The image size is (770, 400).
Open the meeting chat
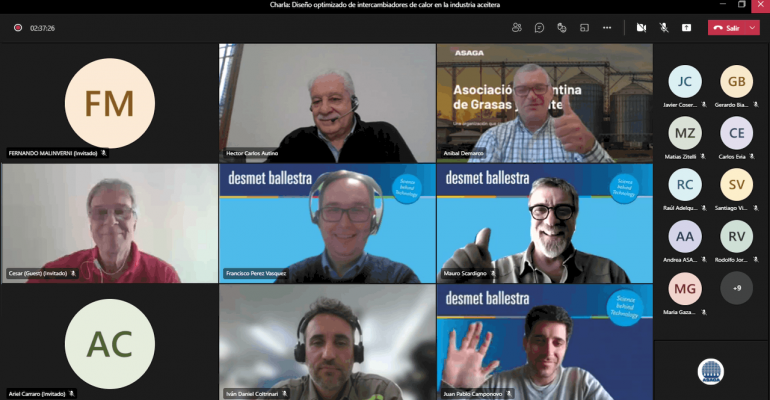pos(539,28)
